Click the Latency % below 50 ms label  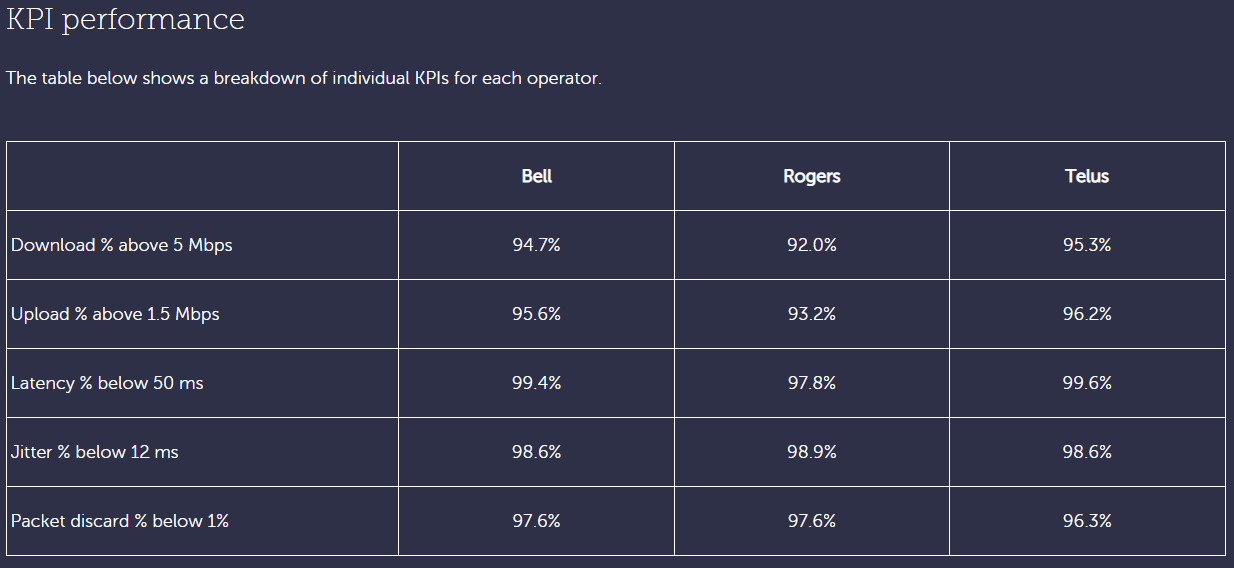coord(107,383)
